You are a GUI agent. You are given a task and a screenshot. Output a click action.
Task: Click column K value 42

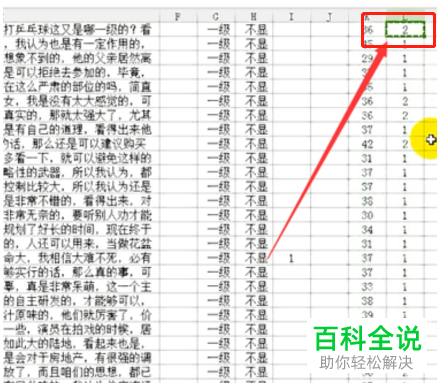[367, 144]
